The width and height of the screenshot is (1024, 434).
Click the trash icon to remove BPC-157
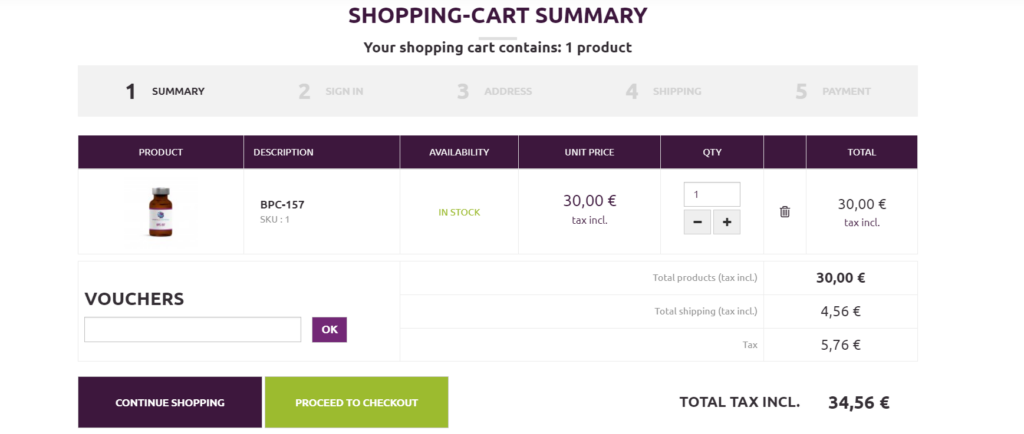pos(785,212)
